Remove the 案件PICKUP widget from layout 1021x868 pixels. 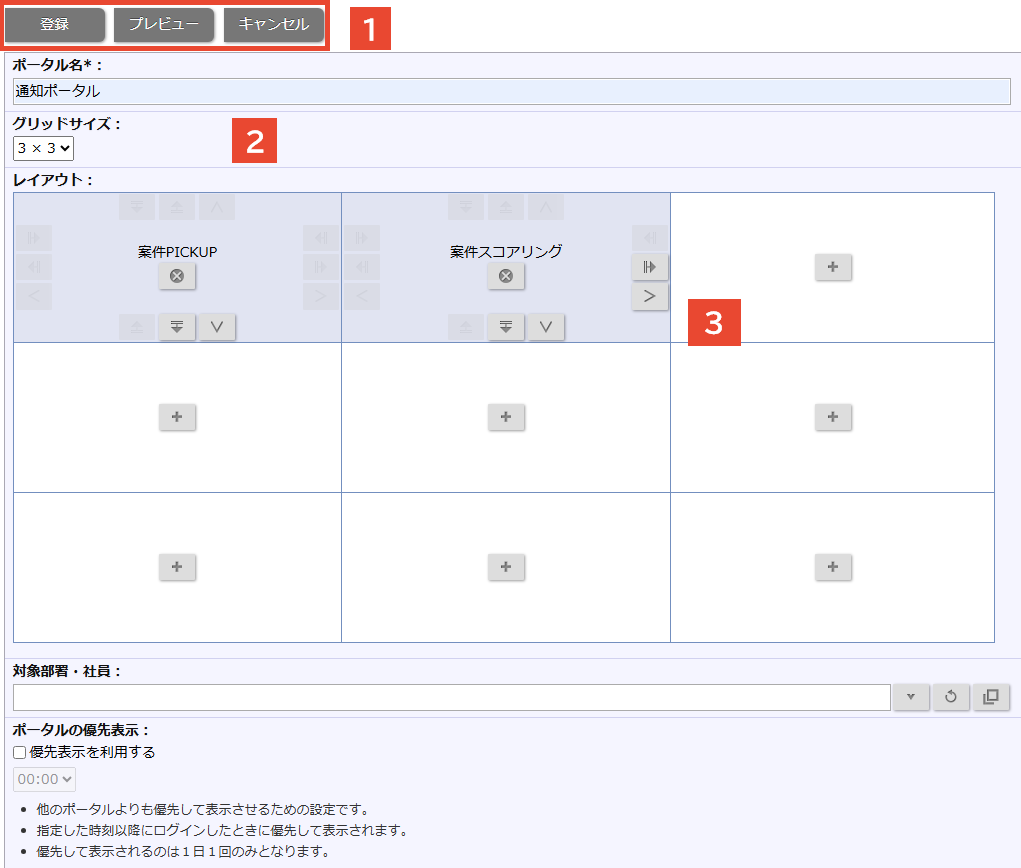click(x=177, y=277)
